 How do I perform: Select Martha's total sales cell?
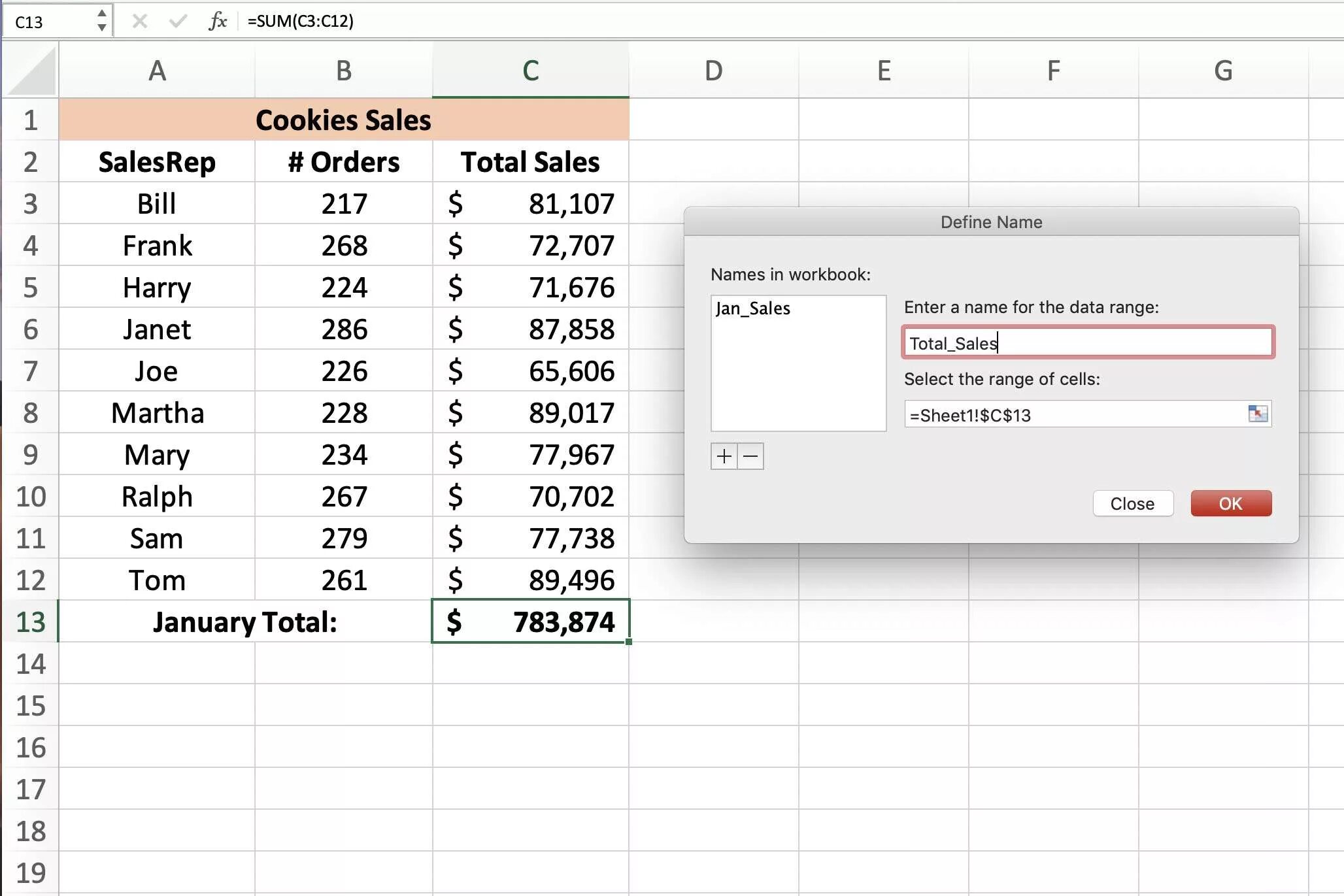coord(530,413)
